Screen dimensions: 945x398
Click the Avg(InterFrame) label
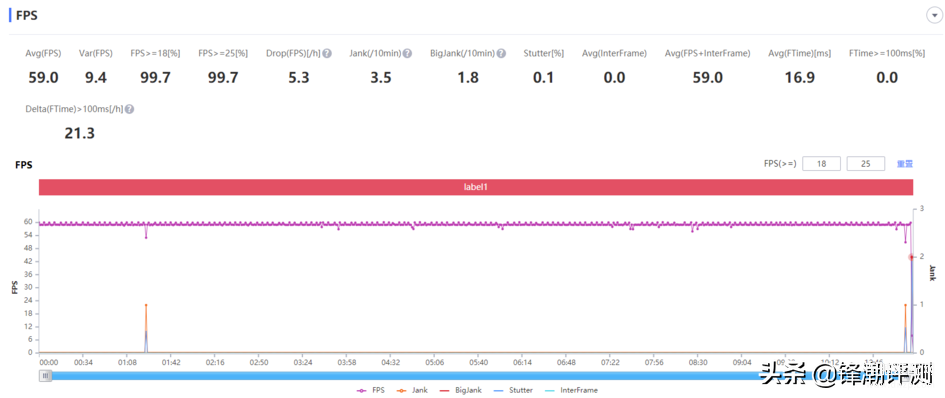coord(614,54)
